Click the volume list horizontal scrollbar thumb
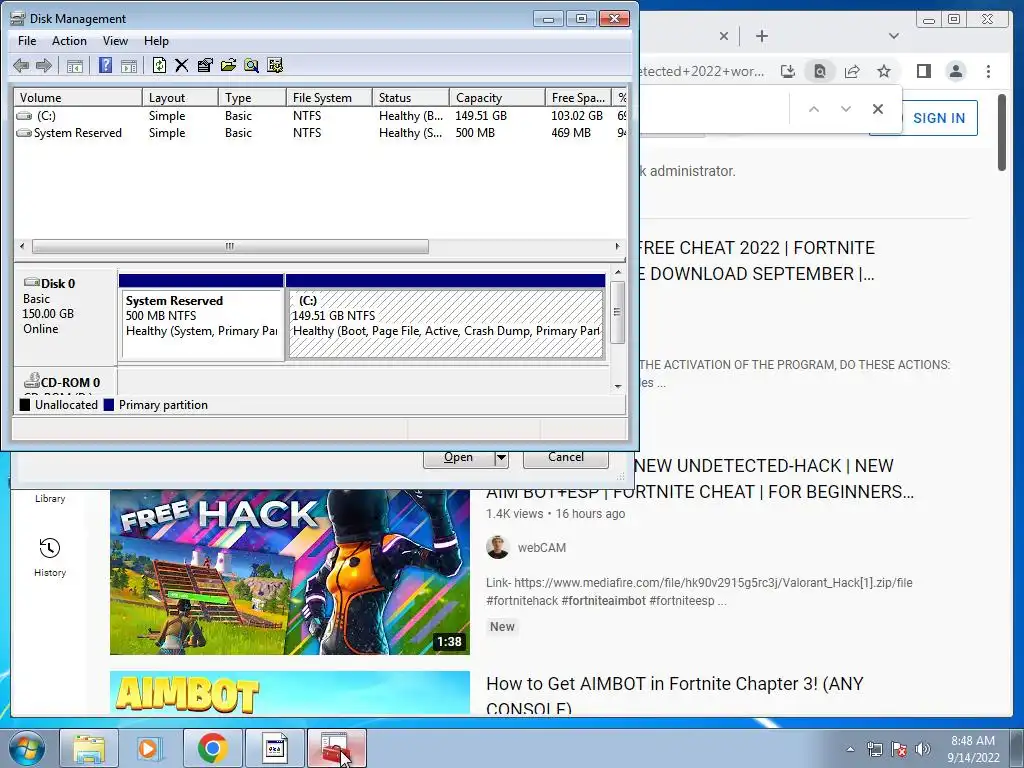This screenshot has height=768, width=1024. 230,246
